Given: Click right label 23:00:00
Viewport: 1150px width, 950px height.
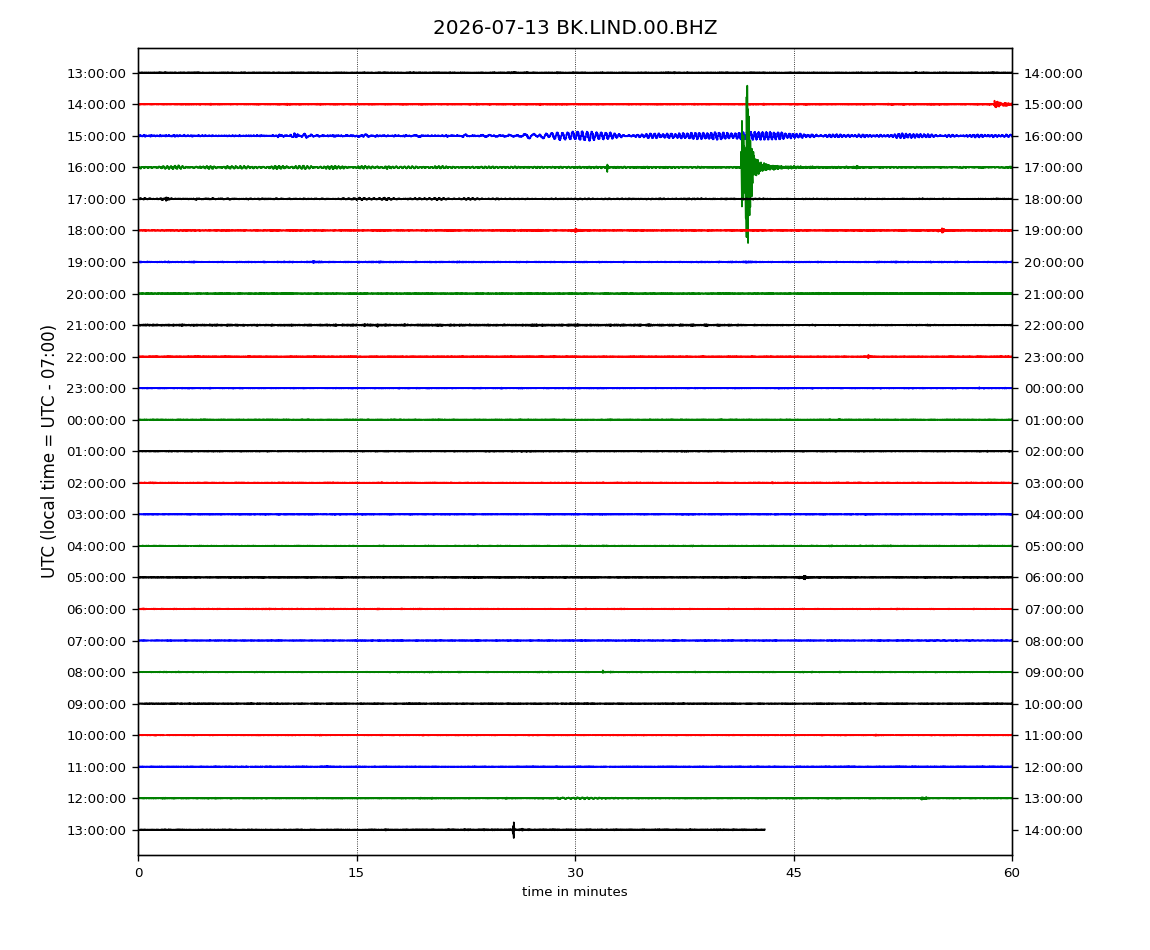Looking at the screenshot, I should pos(1054,357).
